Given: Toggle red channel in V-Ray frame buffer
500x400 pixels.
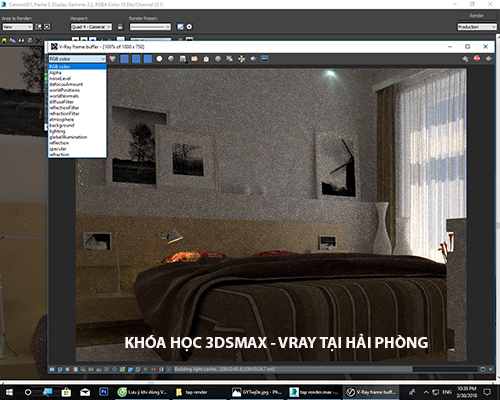Looking at the screenshot, I should coord(124,59).
